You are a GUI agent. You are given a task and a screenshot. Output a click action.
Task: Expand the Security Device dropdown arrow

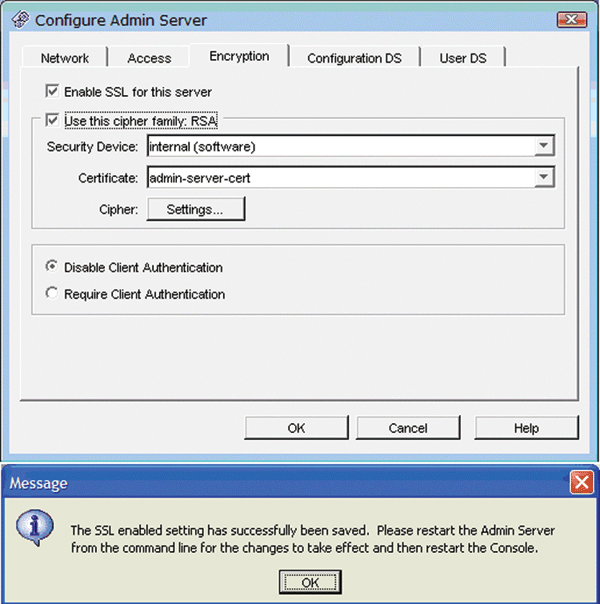[x=543, y=146]
